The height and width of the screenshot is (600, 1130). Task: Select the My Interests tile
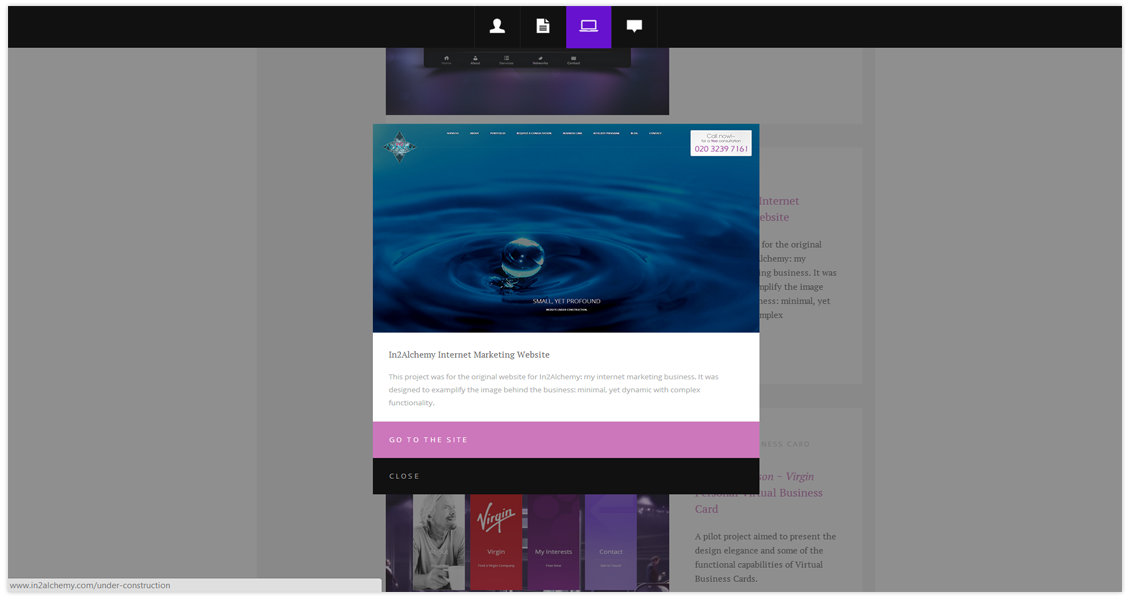(553, 540)
